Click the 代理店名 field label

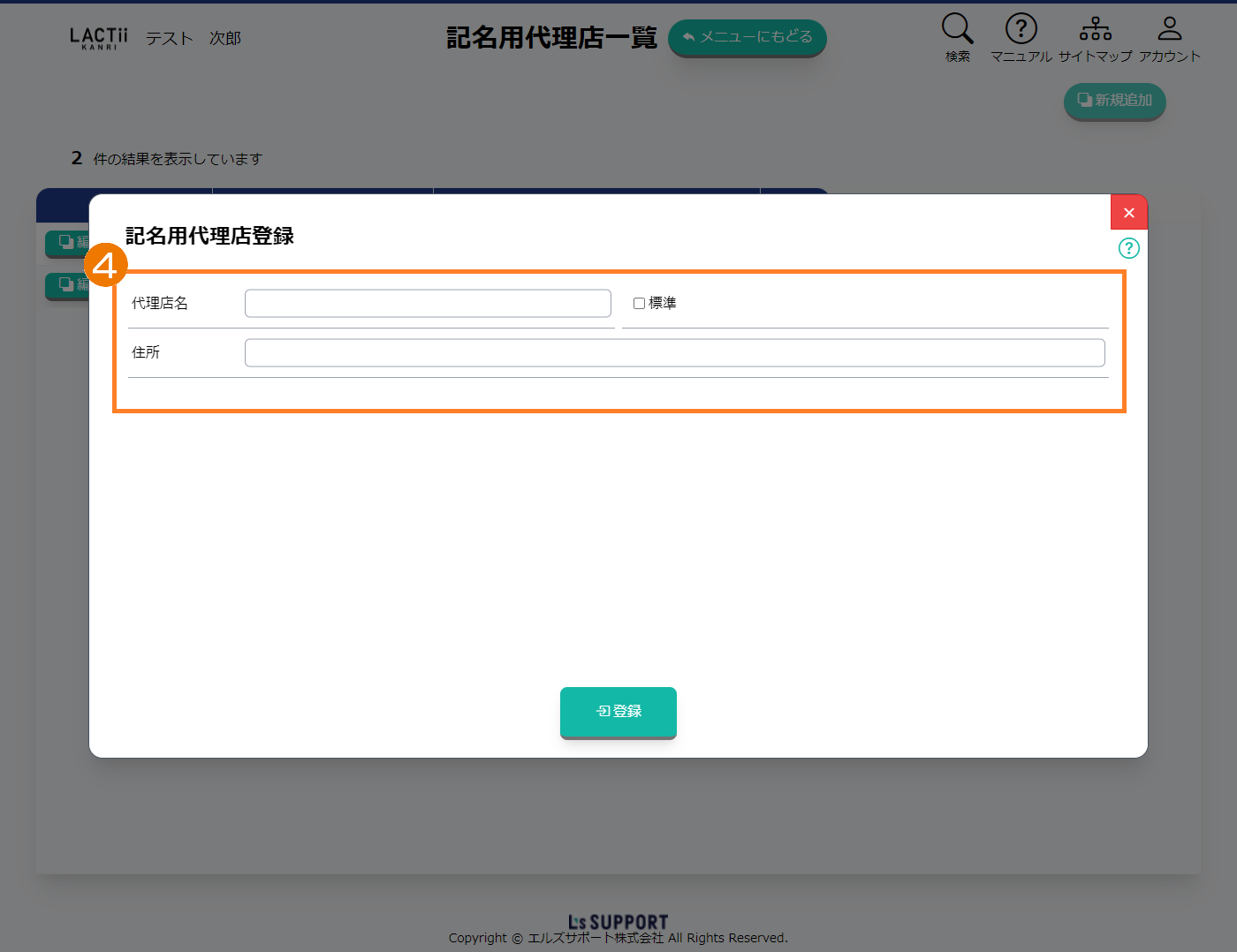click(160, 304)
